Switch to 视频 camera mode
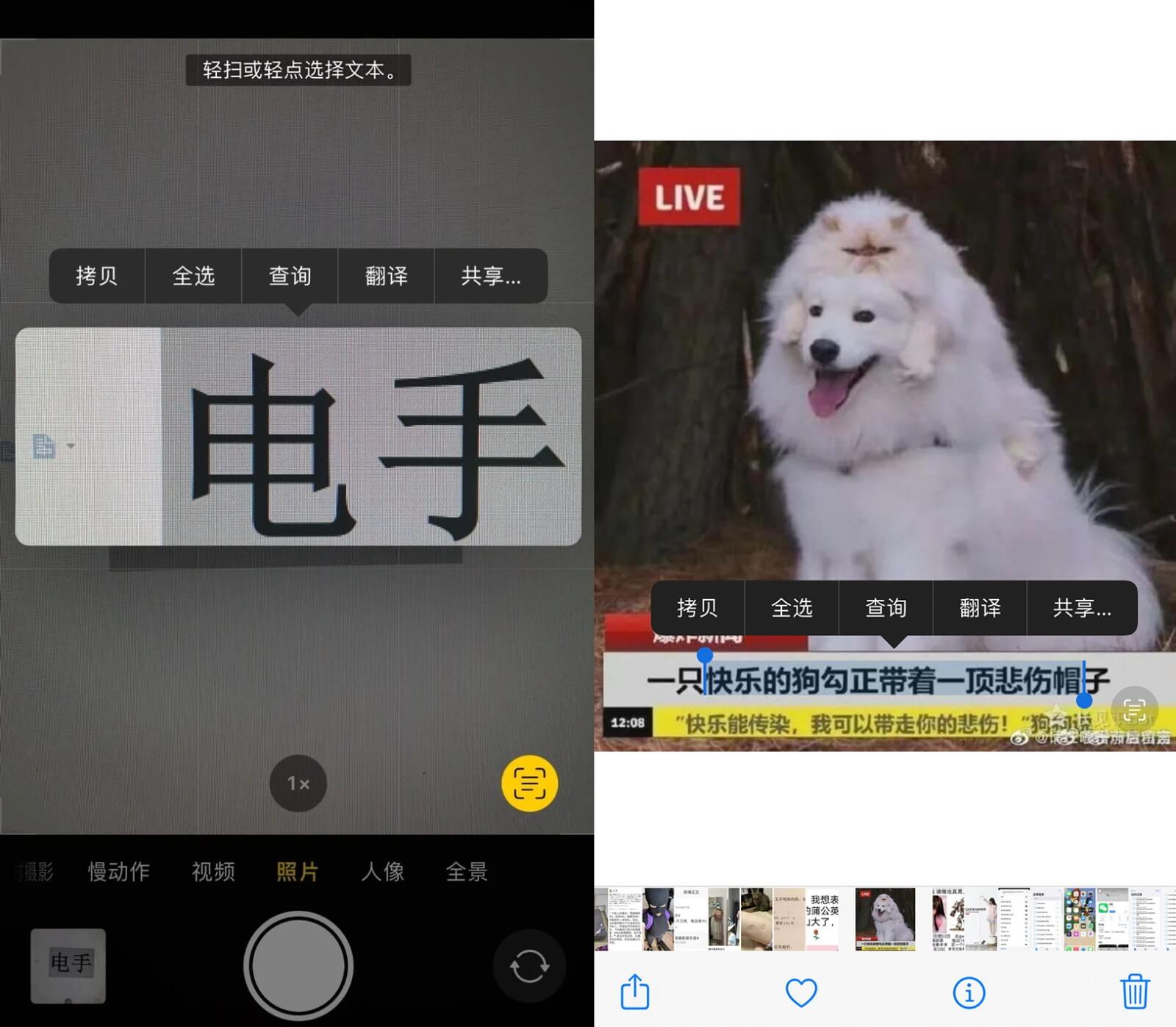Viewport: 1176px width, 1027px height. pyautogui.click(x=213, y=872)
